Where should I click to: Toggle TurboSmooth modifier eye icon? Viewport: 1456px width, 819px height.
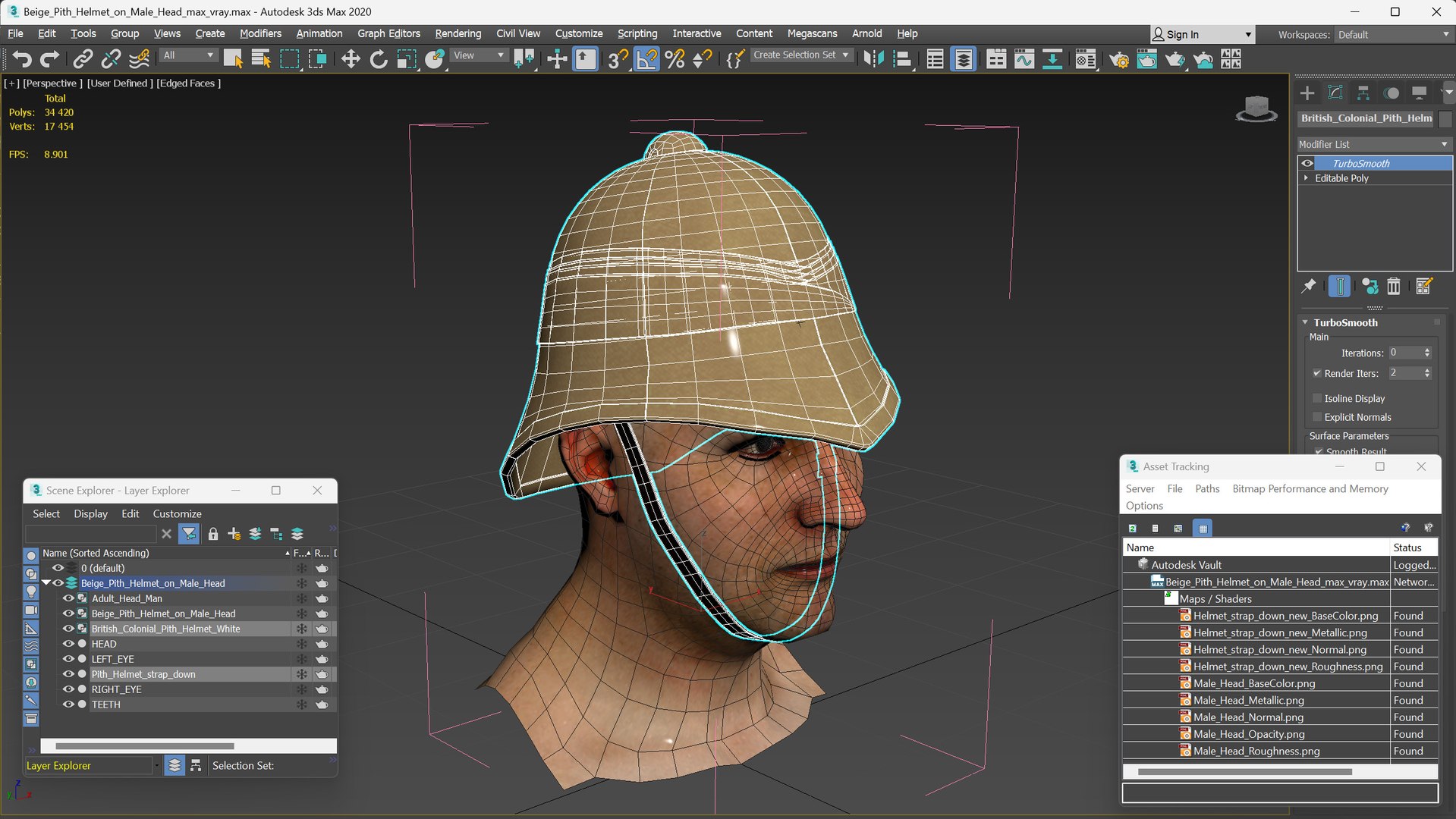1307,163
